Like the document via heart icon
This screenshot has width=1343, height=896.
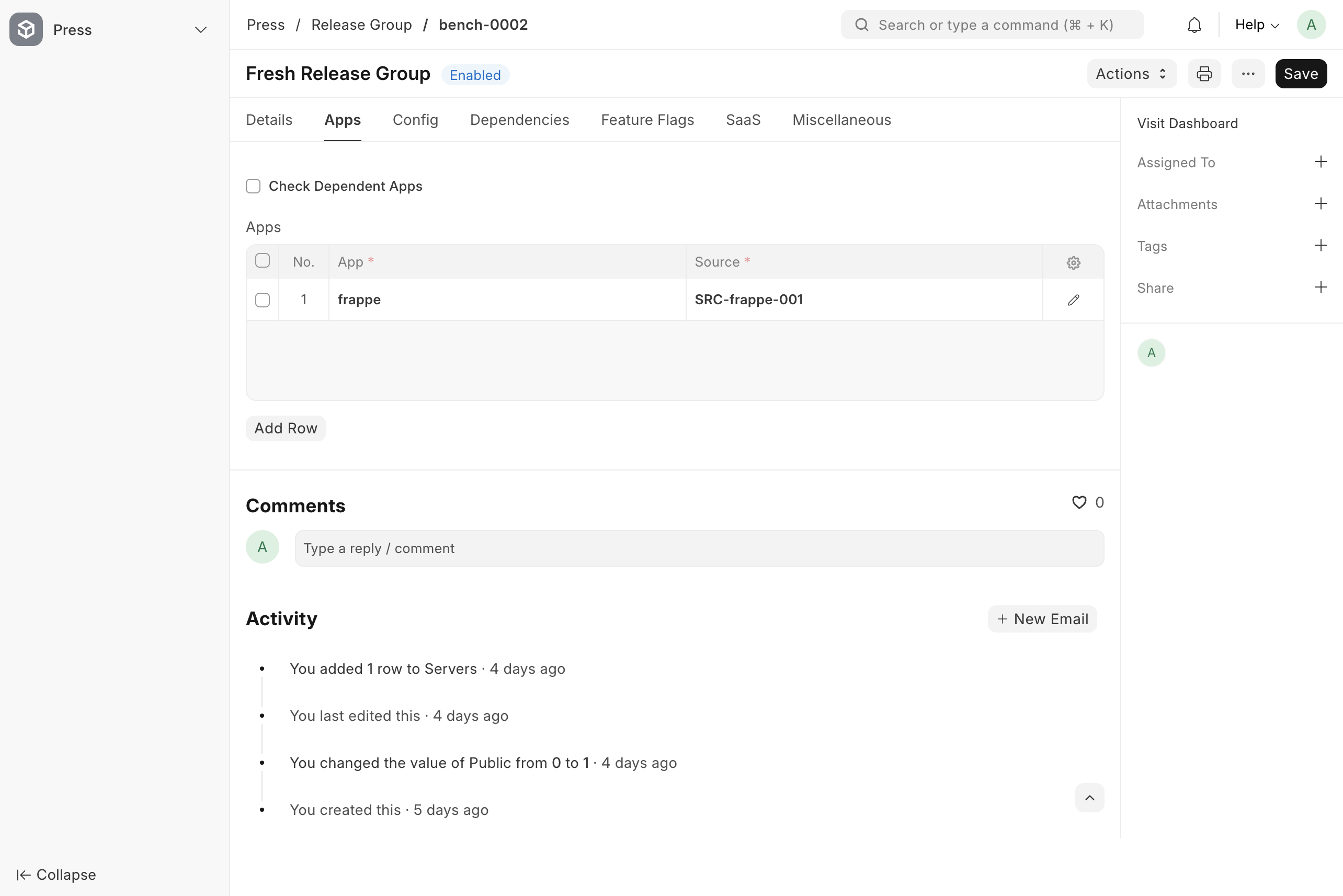pyautogui.click(x=1078, y=502)
